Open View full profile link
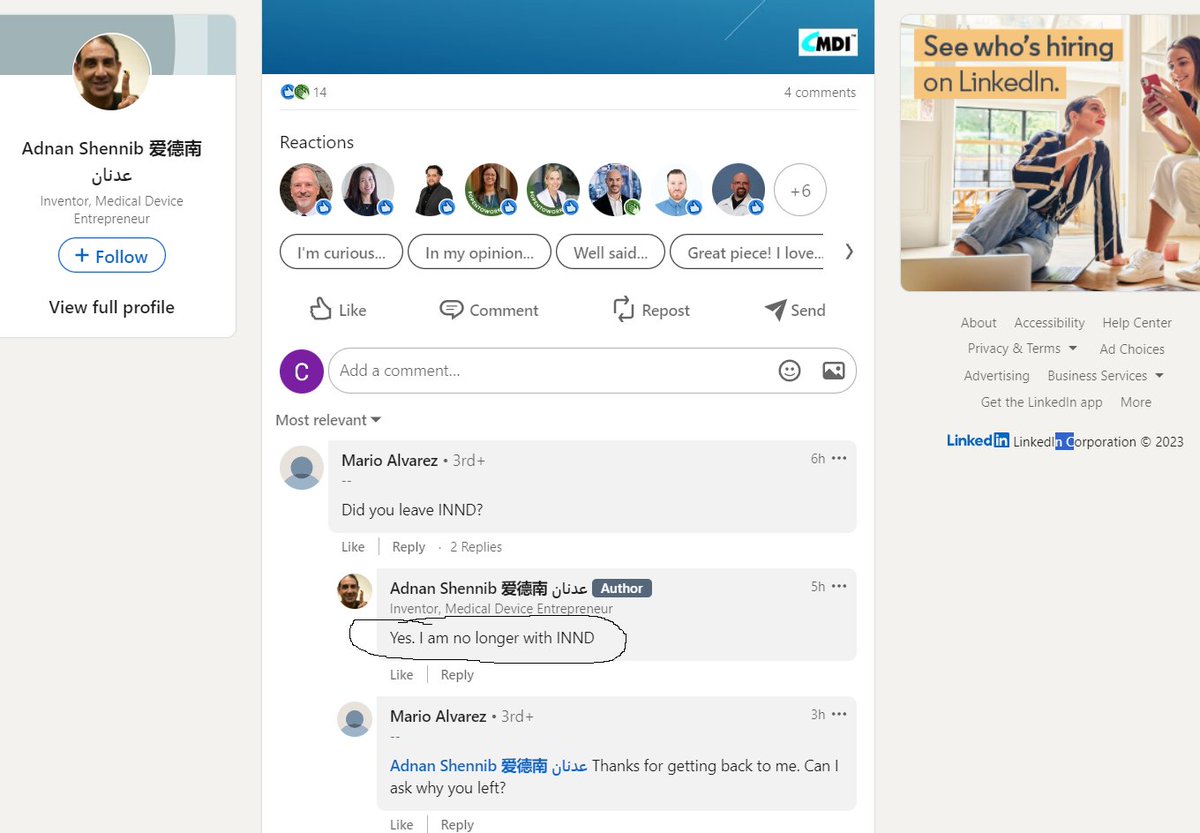Viewport: 1200px width, 833px height. pos(112,307)
